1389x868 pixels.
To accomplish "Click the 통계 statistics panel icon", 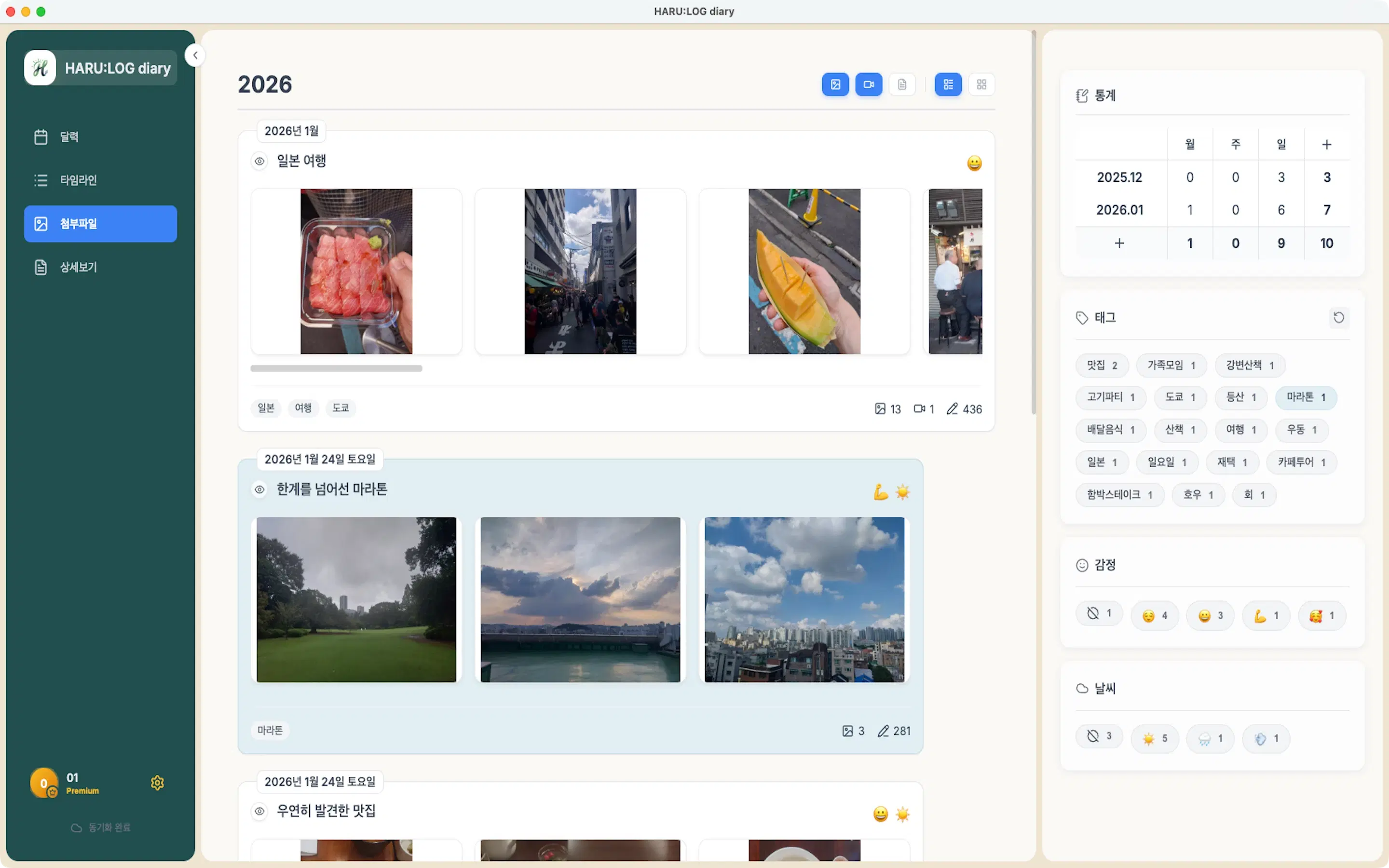I will 1082,96.
